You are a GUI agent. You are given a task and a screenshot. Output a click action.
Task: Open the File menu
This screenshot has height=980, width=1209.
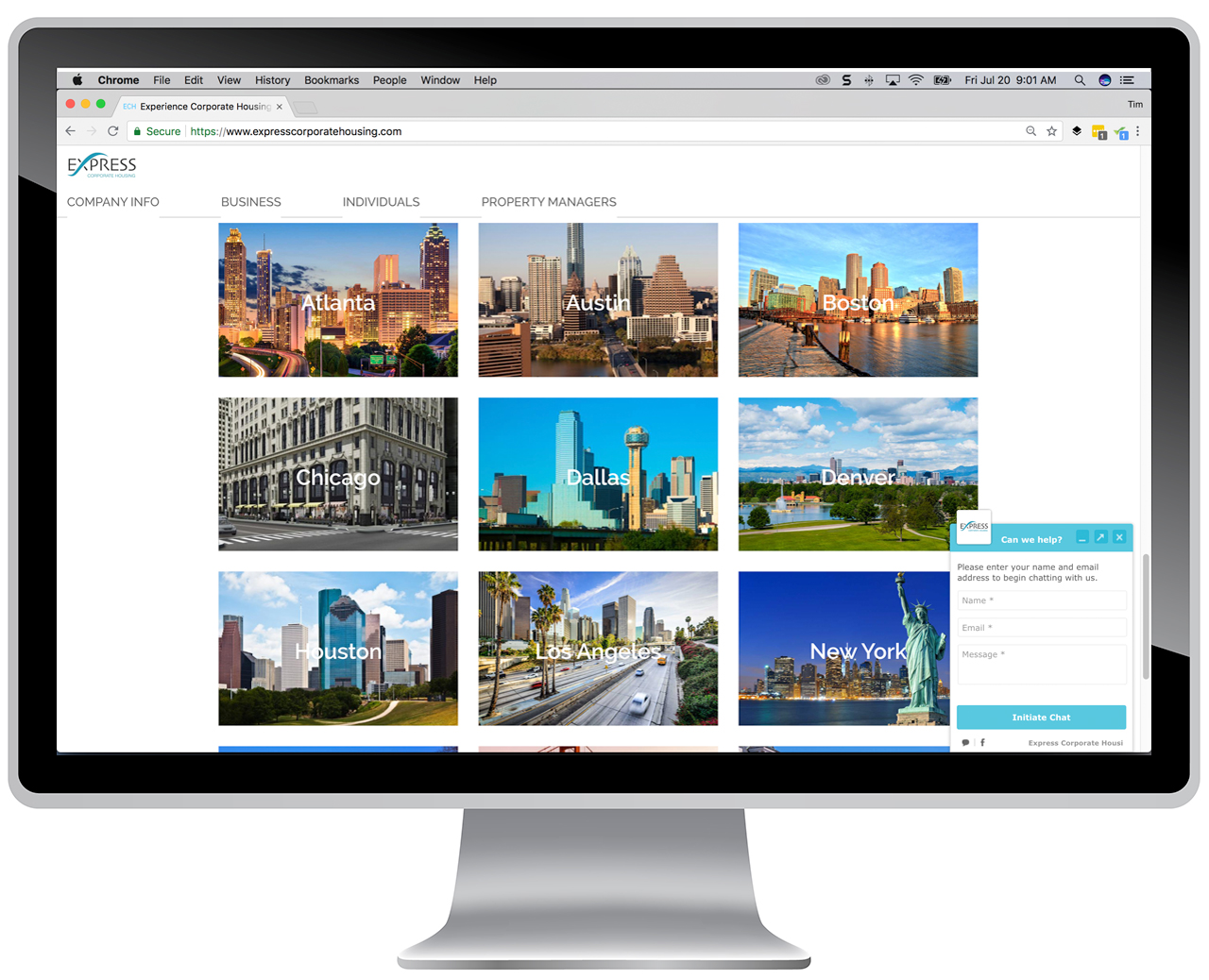point(162,80)
